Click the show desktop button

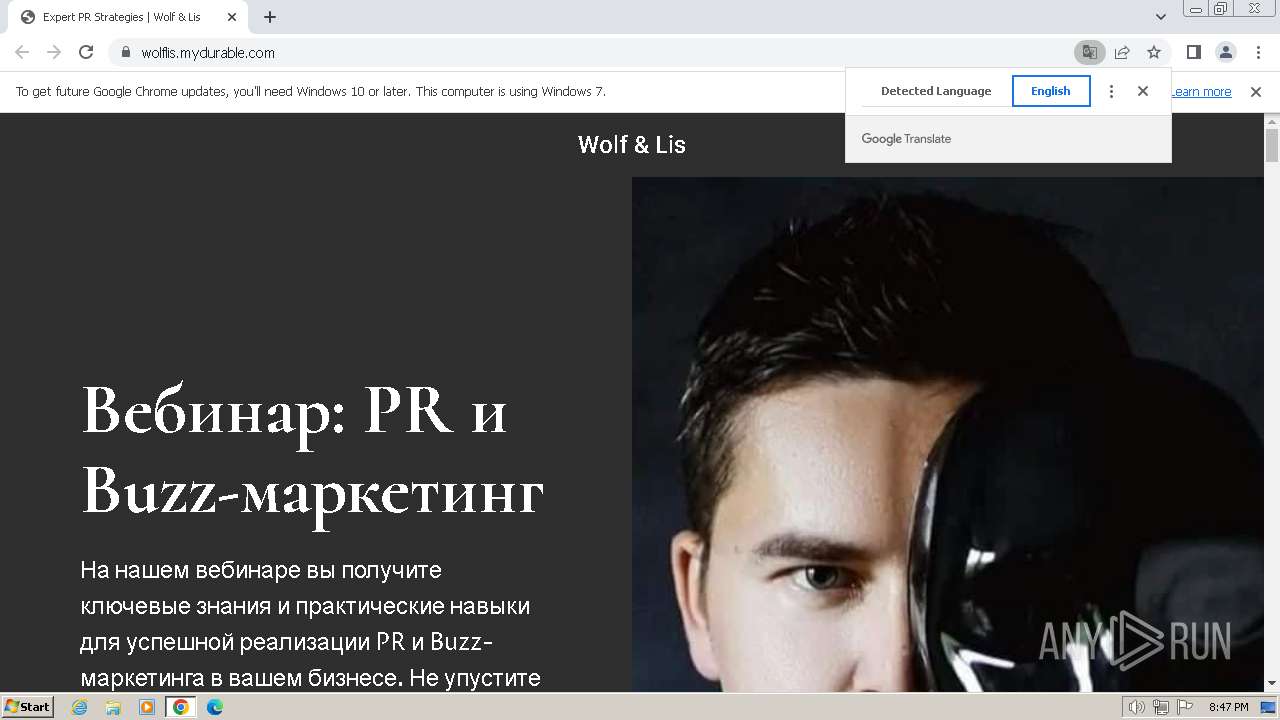(1269, 707)
